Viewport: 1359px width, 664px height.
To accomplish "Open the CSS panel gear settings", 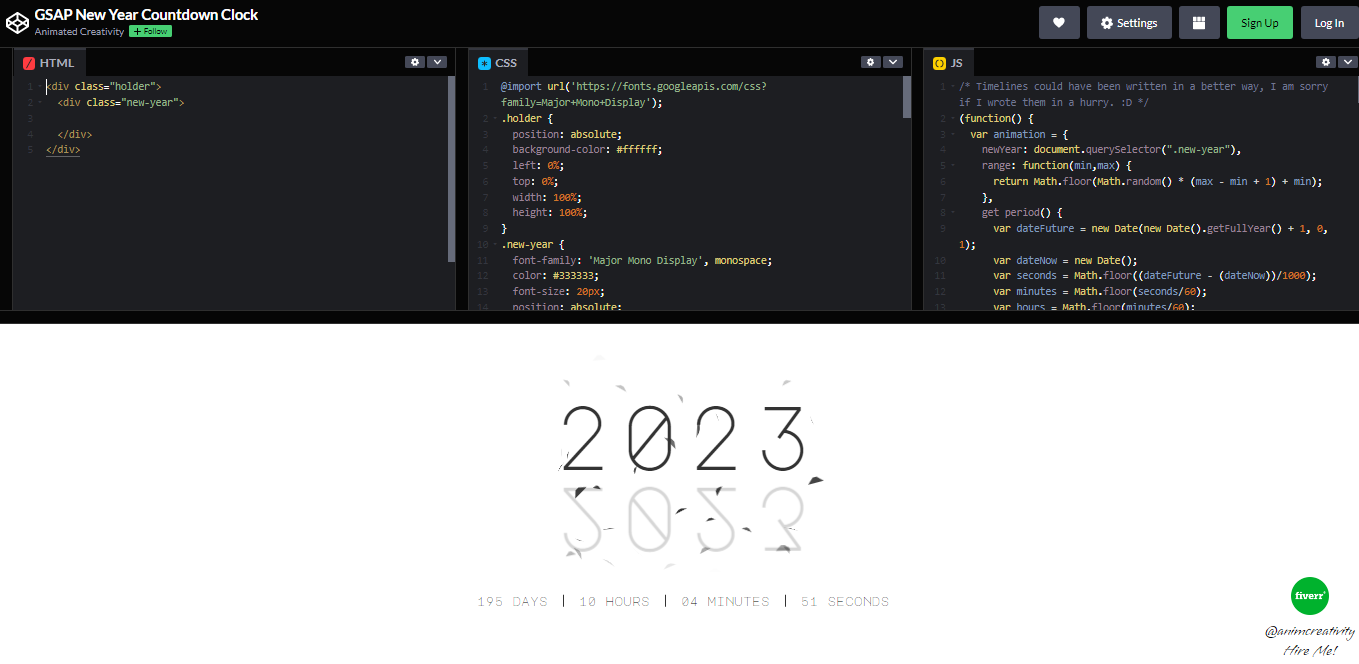I will point(870,61).
